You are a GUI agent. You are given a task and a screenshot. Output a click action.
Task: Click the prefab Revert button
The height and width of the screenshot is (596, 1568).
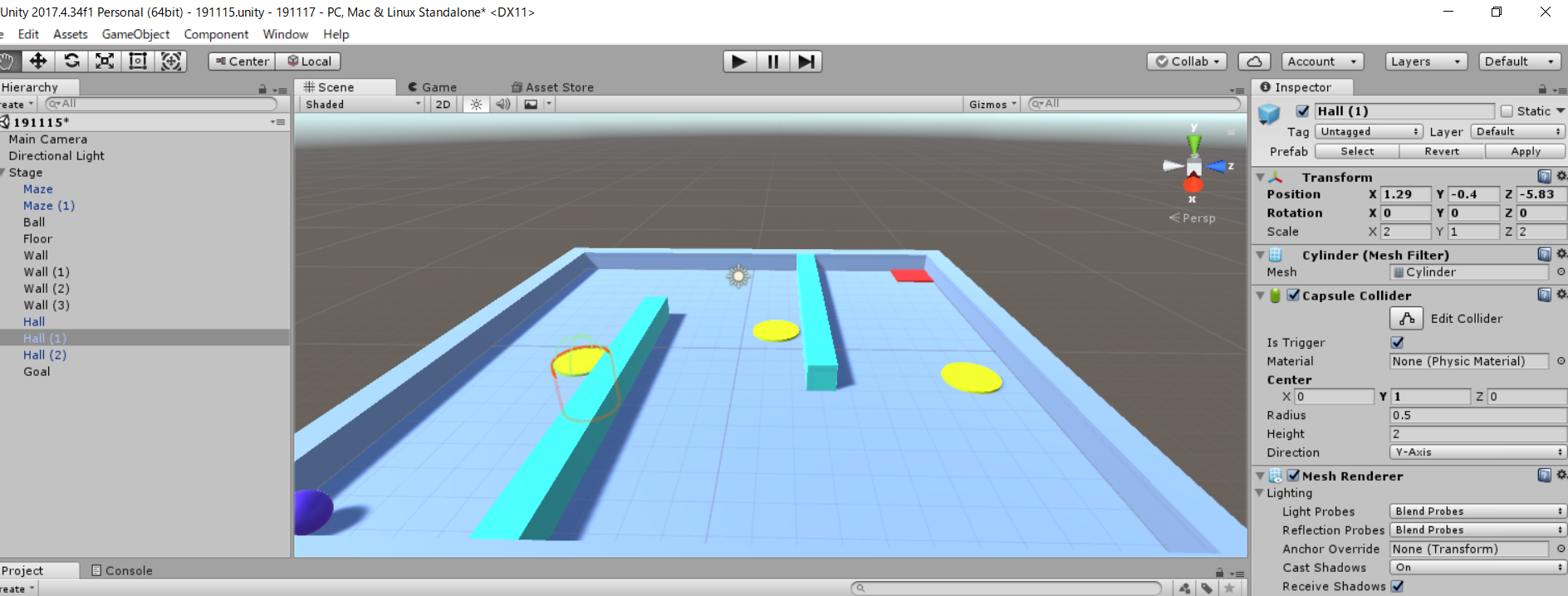point(1442,151)
